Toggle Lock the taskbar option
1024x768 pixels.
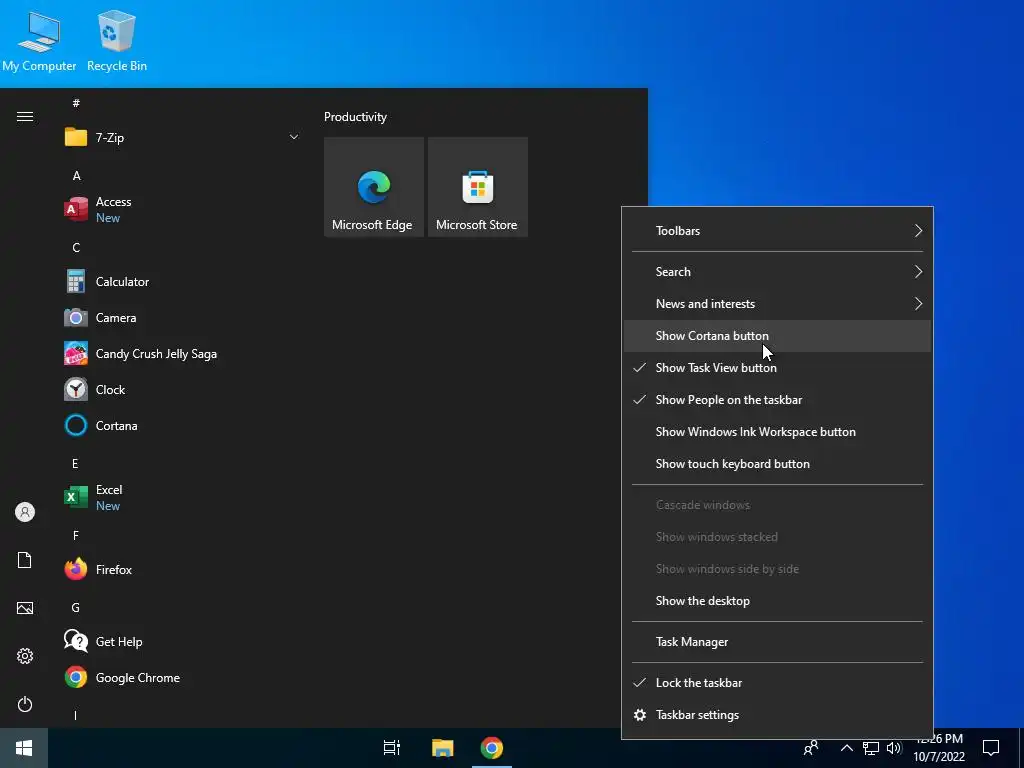point(777,682)
